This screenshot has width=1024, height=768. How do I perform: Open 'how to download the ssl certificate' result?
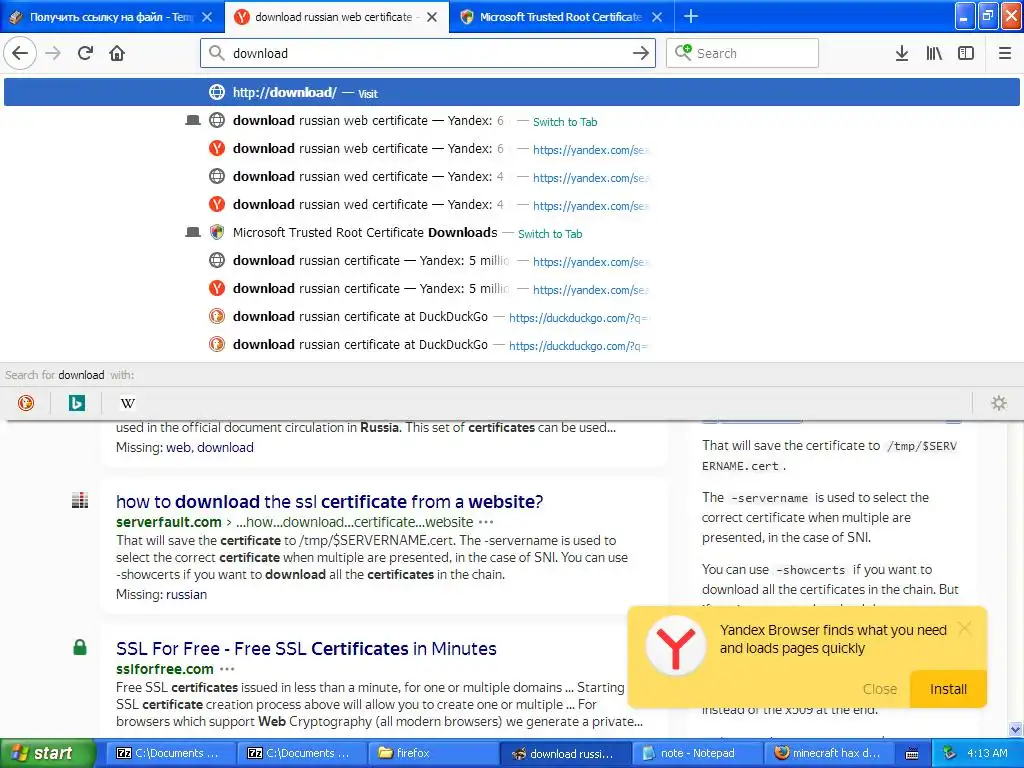329,502
